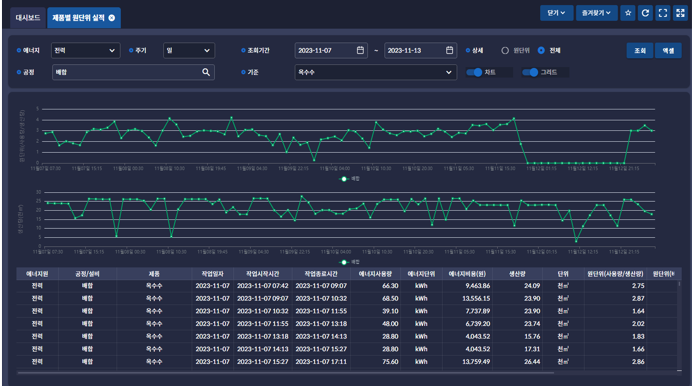Switch to the 대시보드 tab

28,18
